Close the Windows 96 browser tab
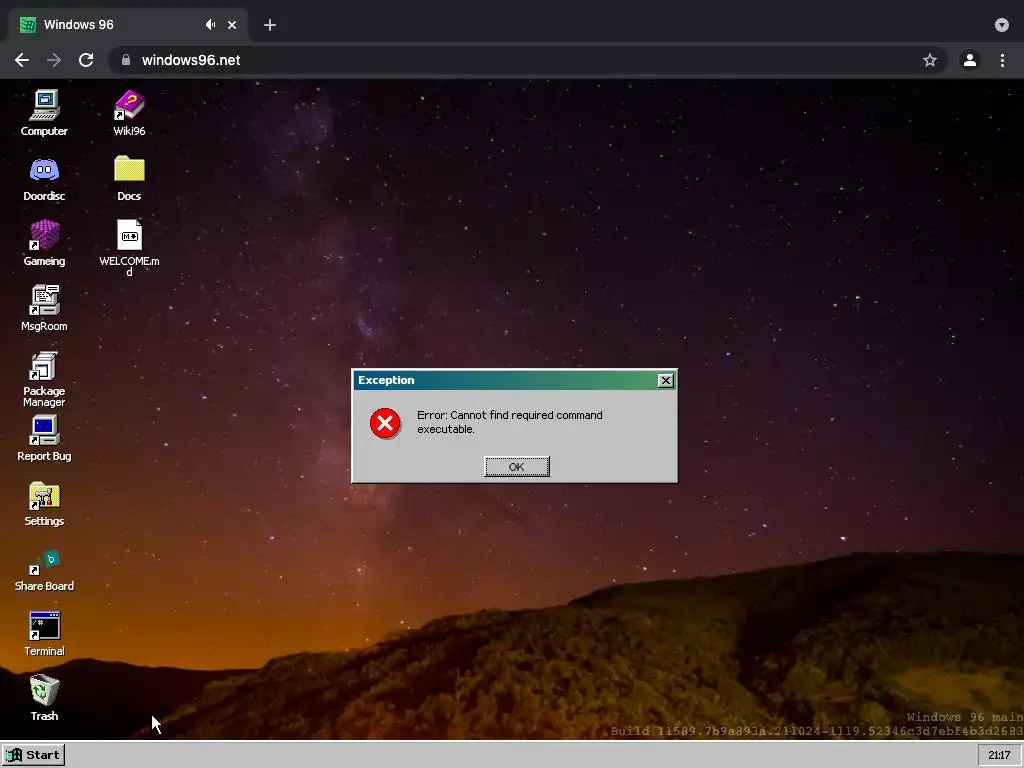The height and width of the screenshot is (768, 1024). pos(232,25)
